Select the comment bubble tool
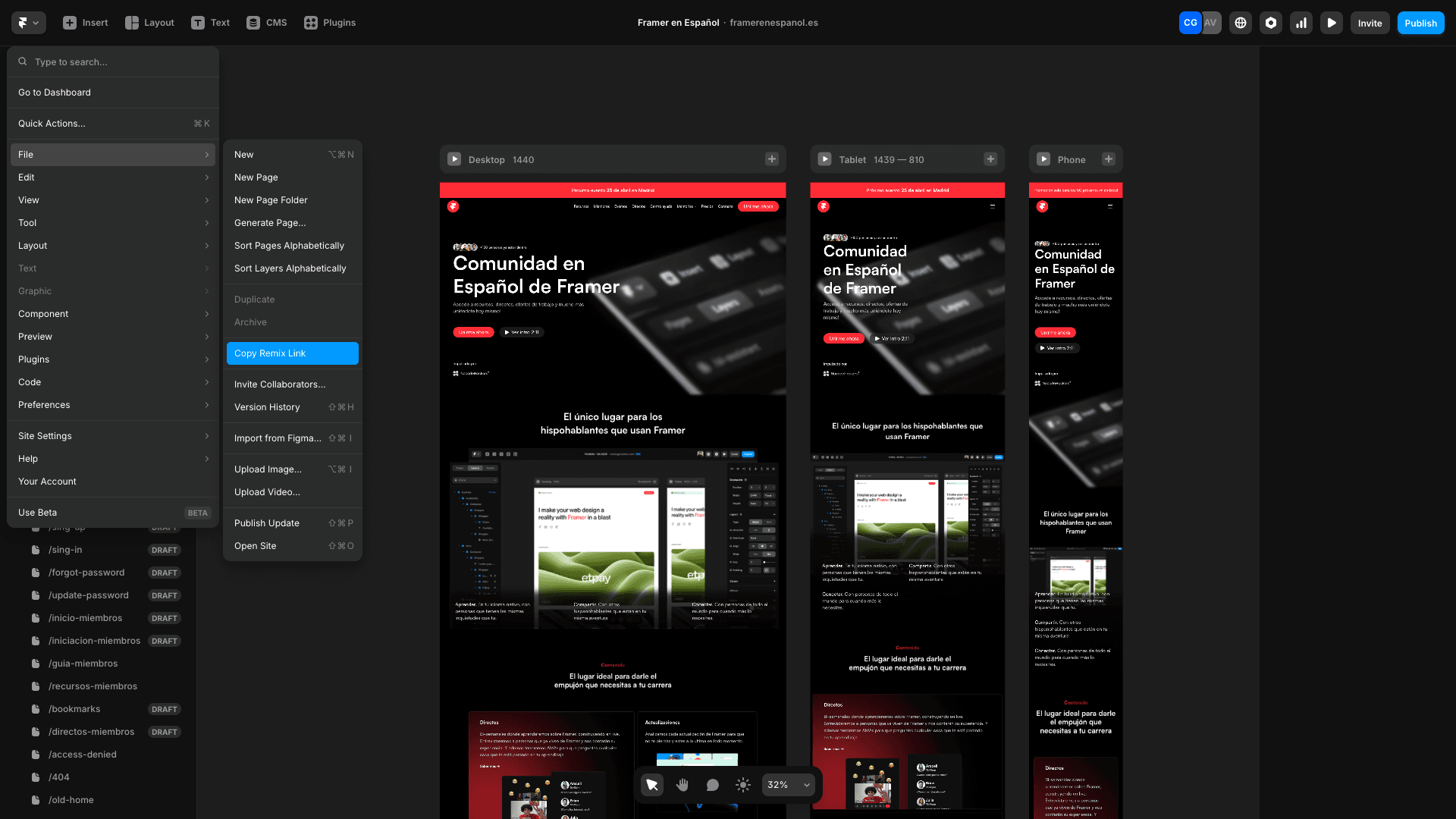1456x819 pixels. click(x=713, y=785)
